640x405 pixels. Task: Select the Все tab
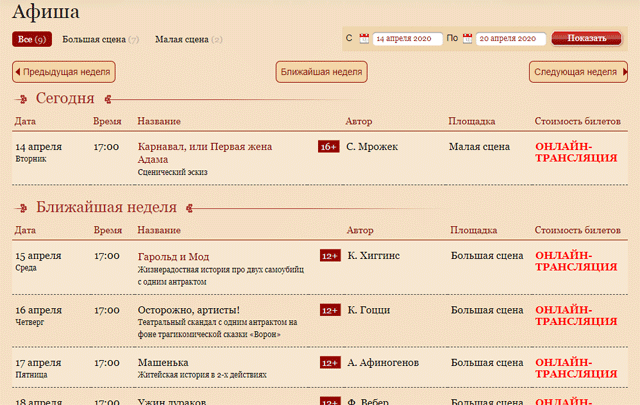click(30, 39)
